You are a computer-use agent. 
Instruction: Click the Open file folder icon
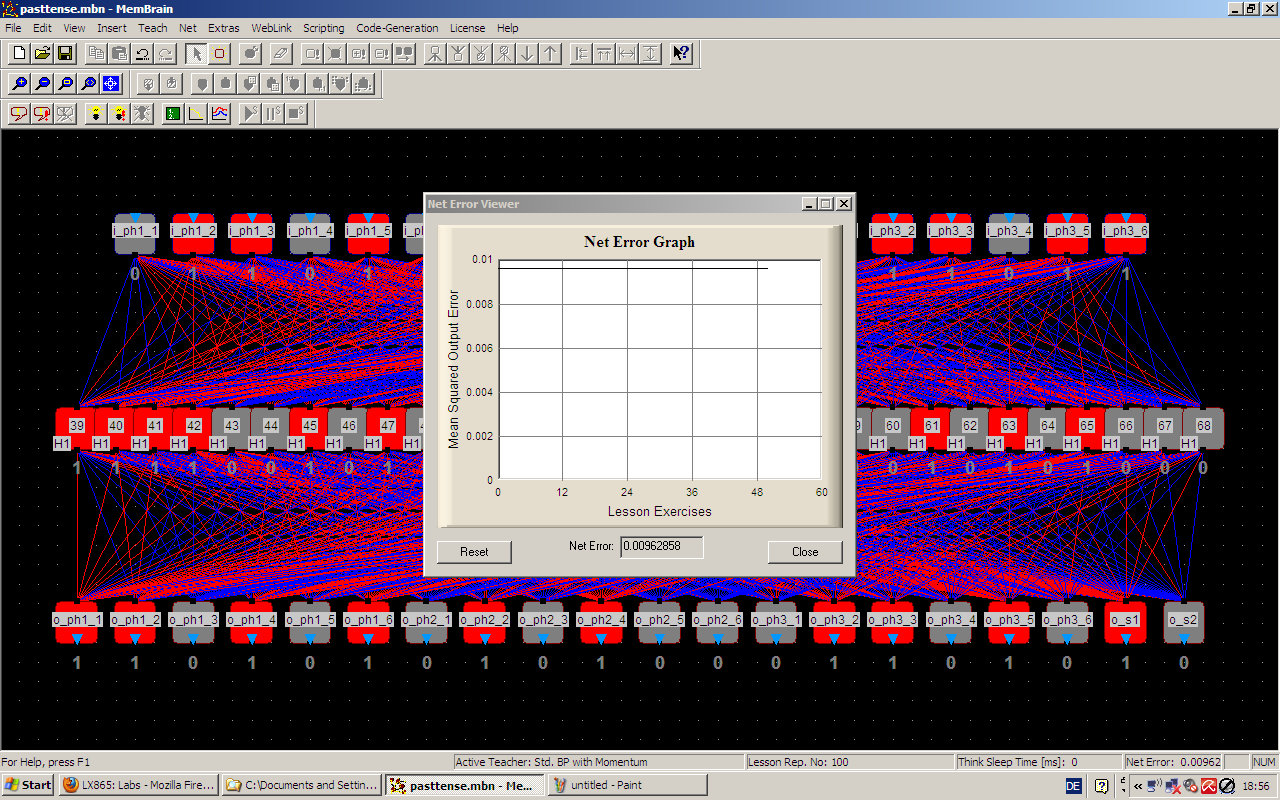42,53
